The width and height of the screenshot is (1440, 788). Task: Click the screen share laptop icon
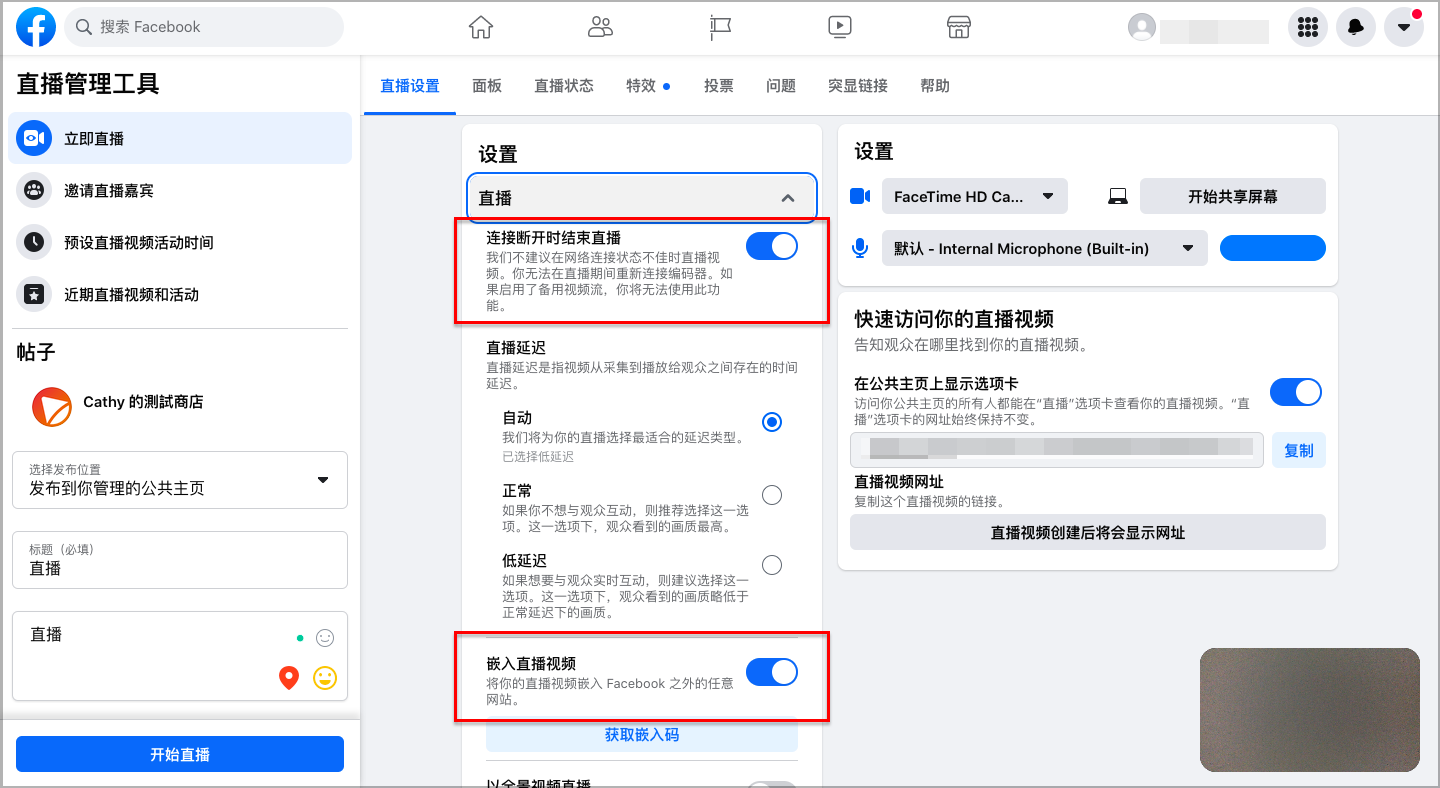(x=1118, y=197)
